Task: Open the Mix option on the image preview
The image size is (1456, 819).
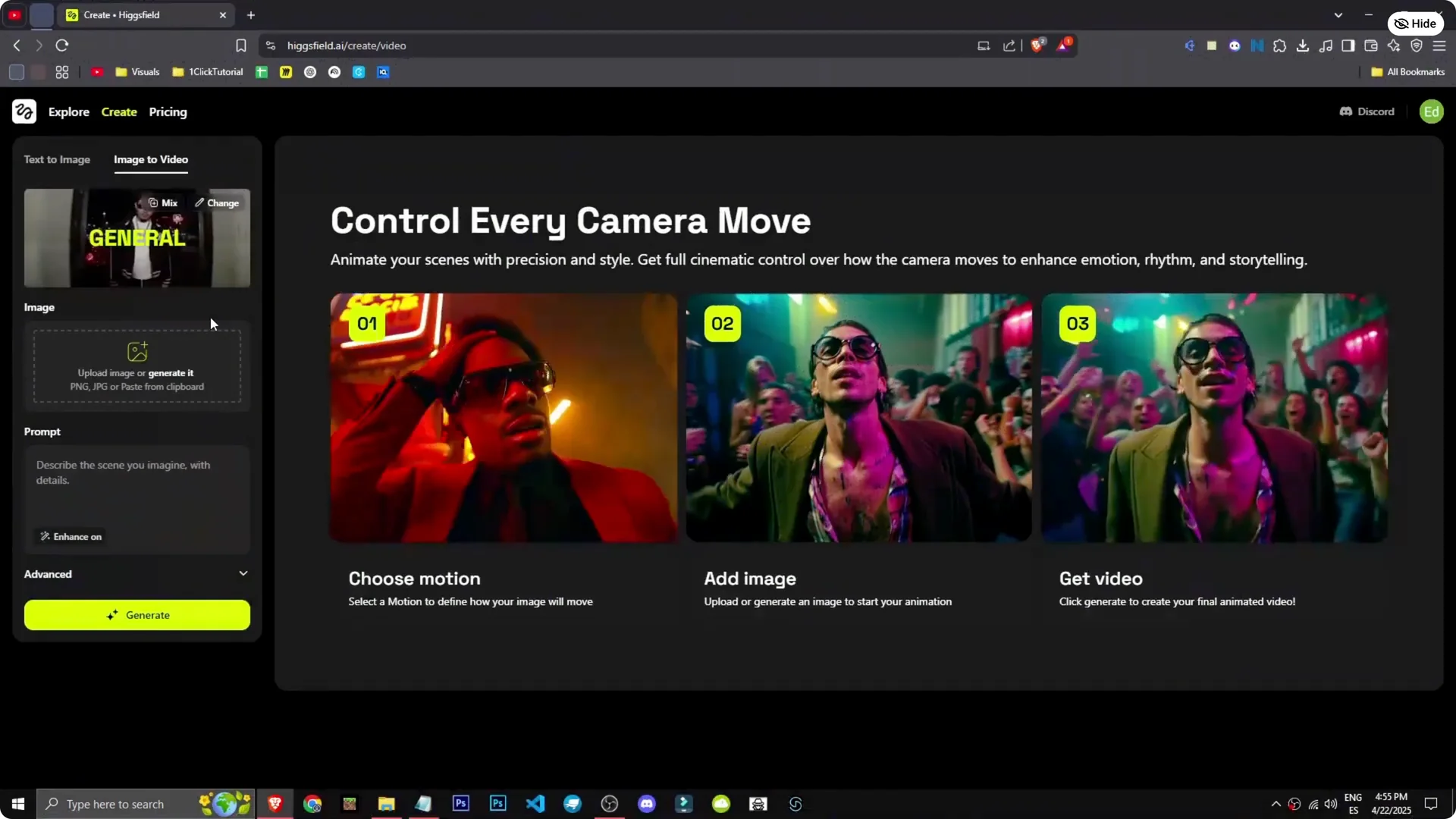Action: pos(162,202)
